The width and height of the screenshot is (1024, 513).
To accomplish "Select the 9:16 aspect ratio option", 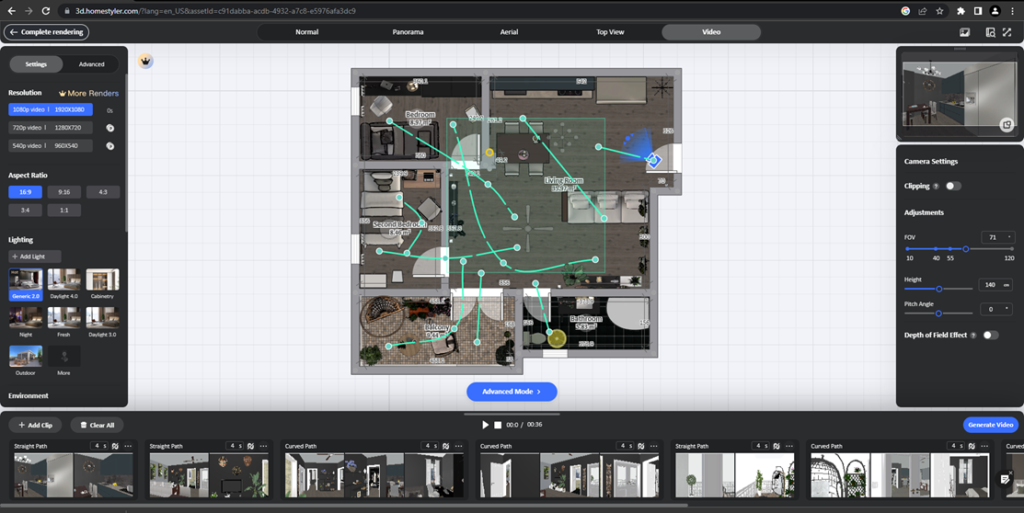I will click(63, 192).
